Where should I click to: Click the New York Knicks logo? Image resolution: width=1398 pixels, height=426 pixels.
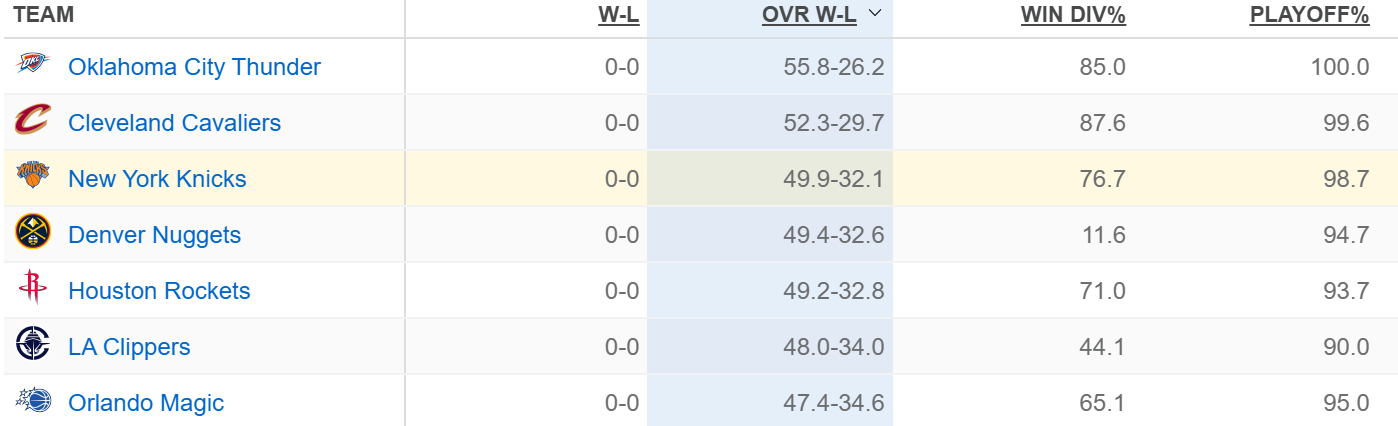[32, 178]
